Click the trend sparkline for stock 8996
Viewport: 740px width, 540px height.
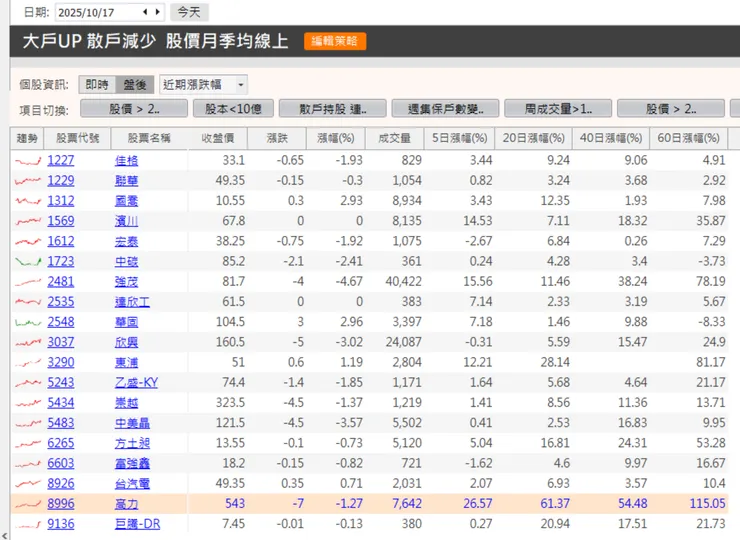28,504
